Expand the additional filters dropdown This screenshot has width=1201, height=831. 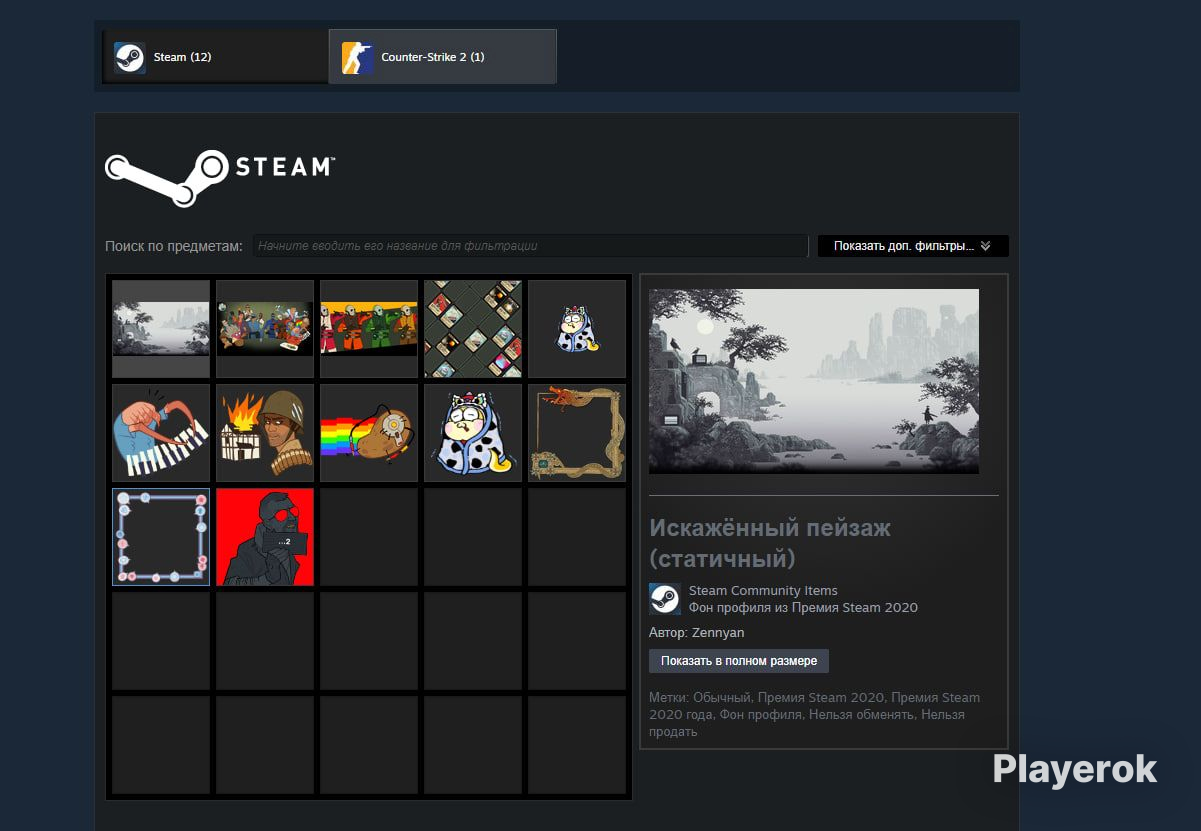tap(913, 246)
